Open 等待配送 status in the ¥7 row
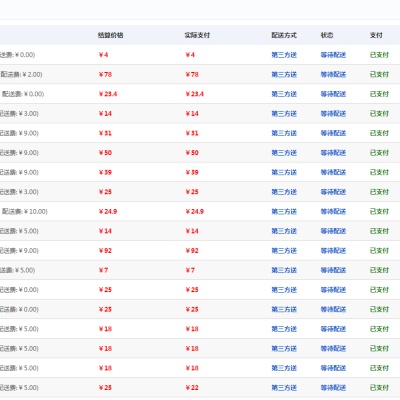The width and height of the screenshot is (400, 400). [x=333, y=270]
